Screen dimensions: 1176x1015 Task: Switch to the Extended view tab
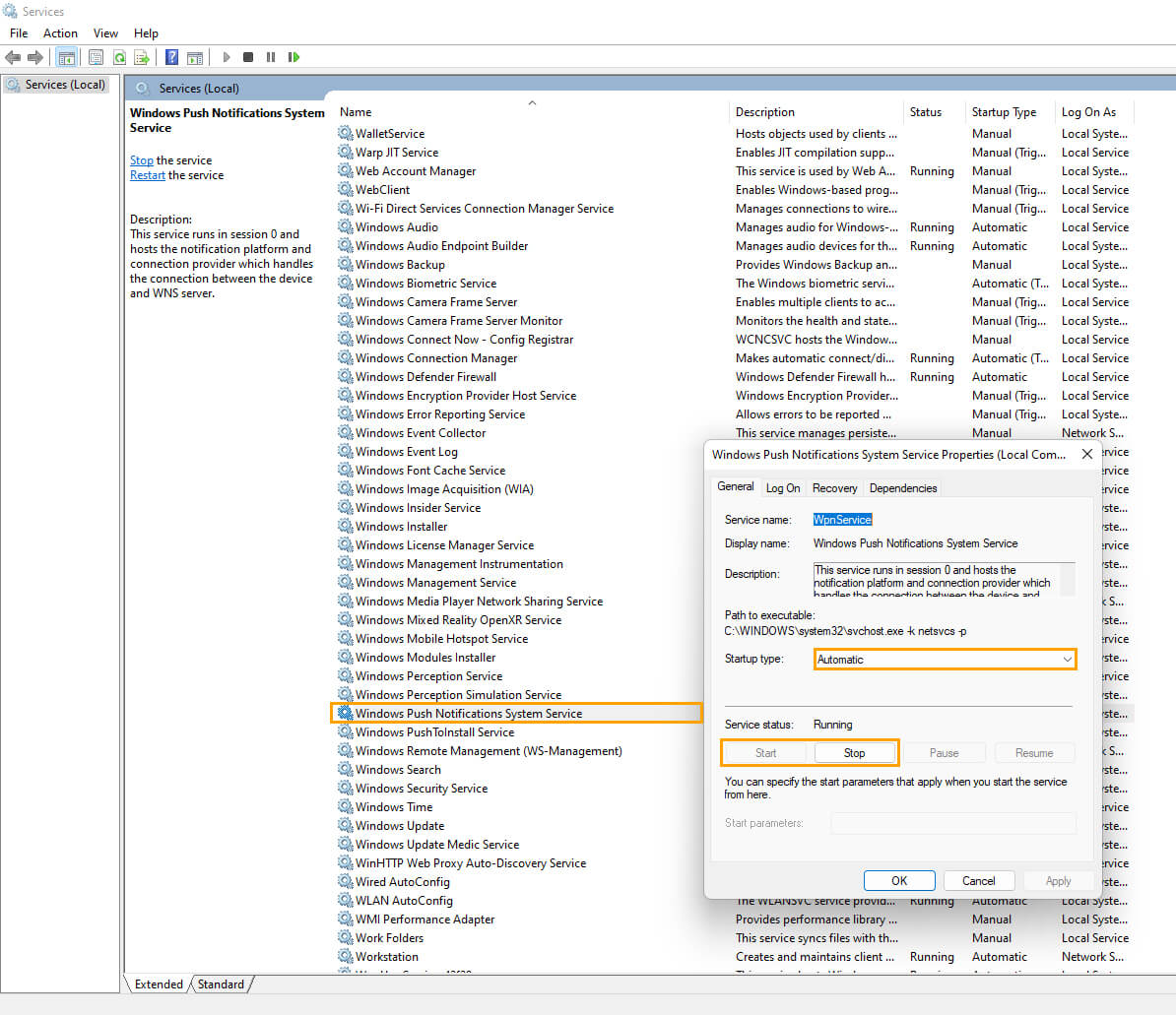[x=159, y=984]
